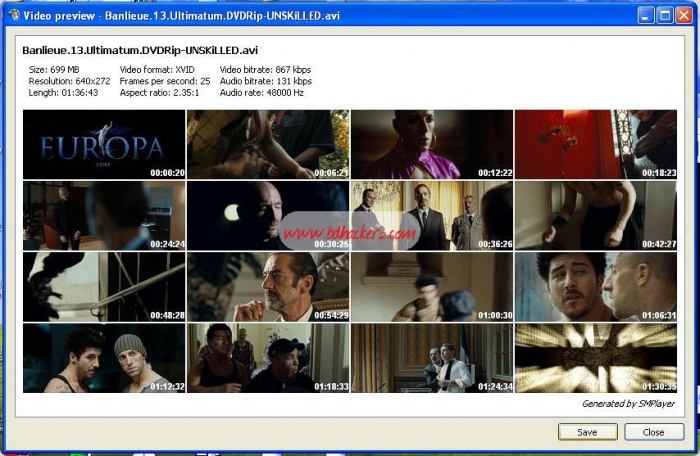Click the Close button
Image resolution: width=700 pixels, height=456 pixels.
(x=654, y=432)
